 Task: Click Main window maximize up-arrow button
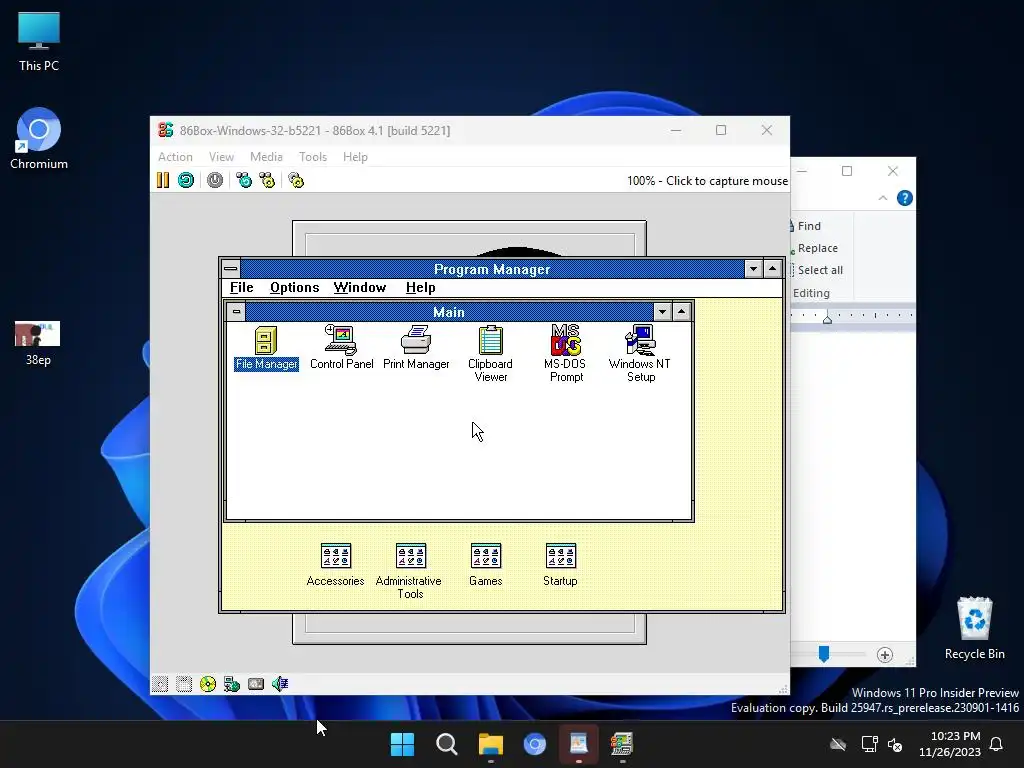(x=681, y=312)
